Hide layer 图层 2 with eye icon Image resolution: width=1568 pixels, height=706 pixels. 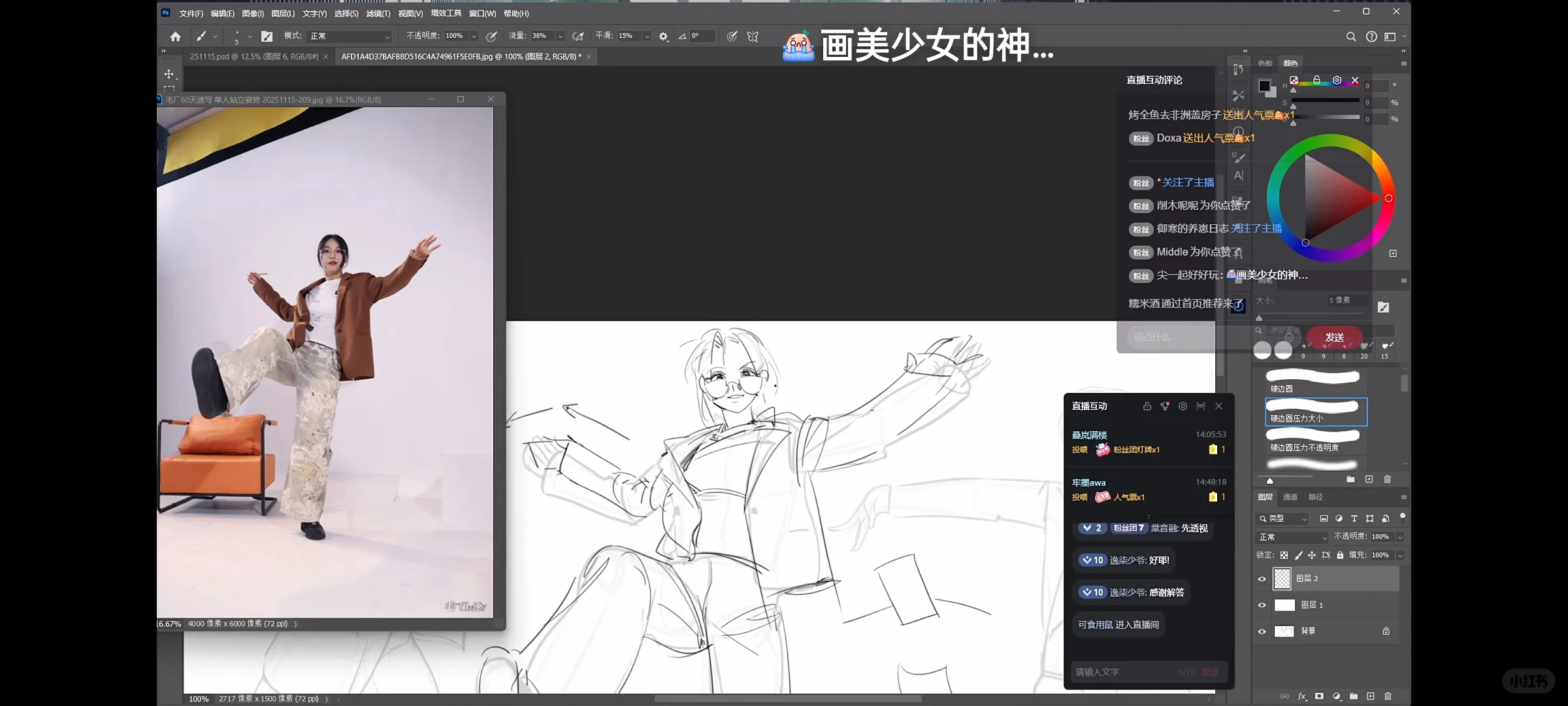click(1262, 579)
